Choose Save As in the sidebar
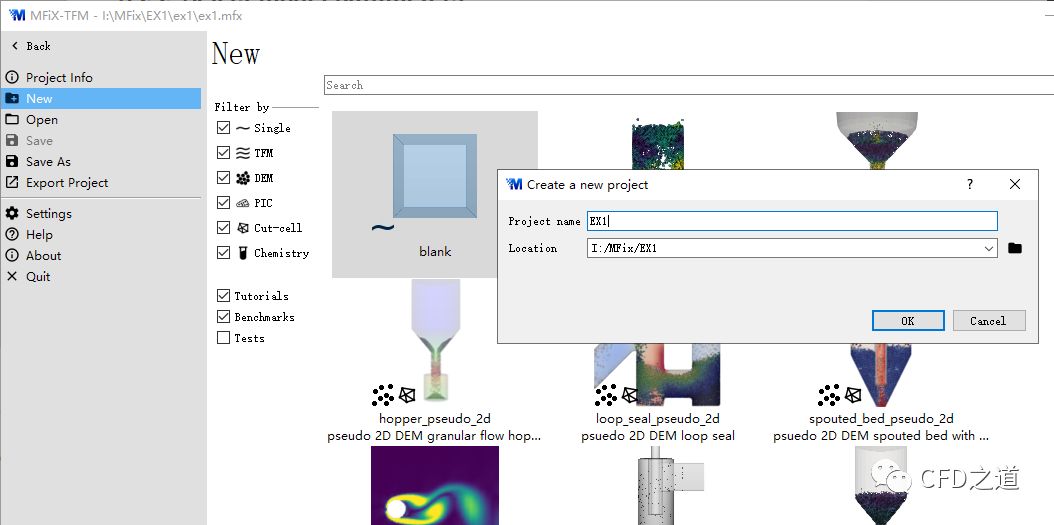Image resolution: width=1054 pixels, height=525 pixels. click(48, 161)
